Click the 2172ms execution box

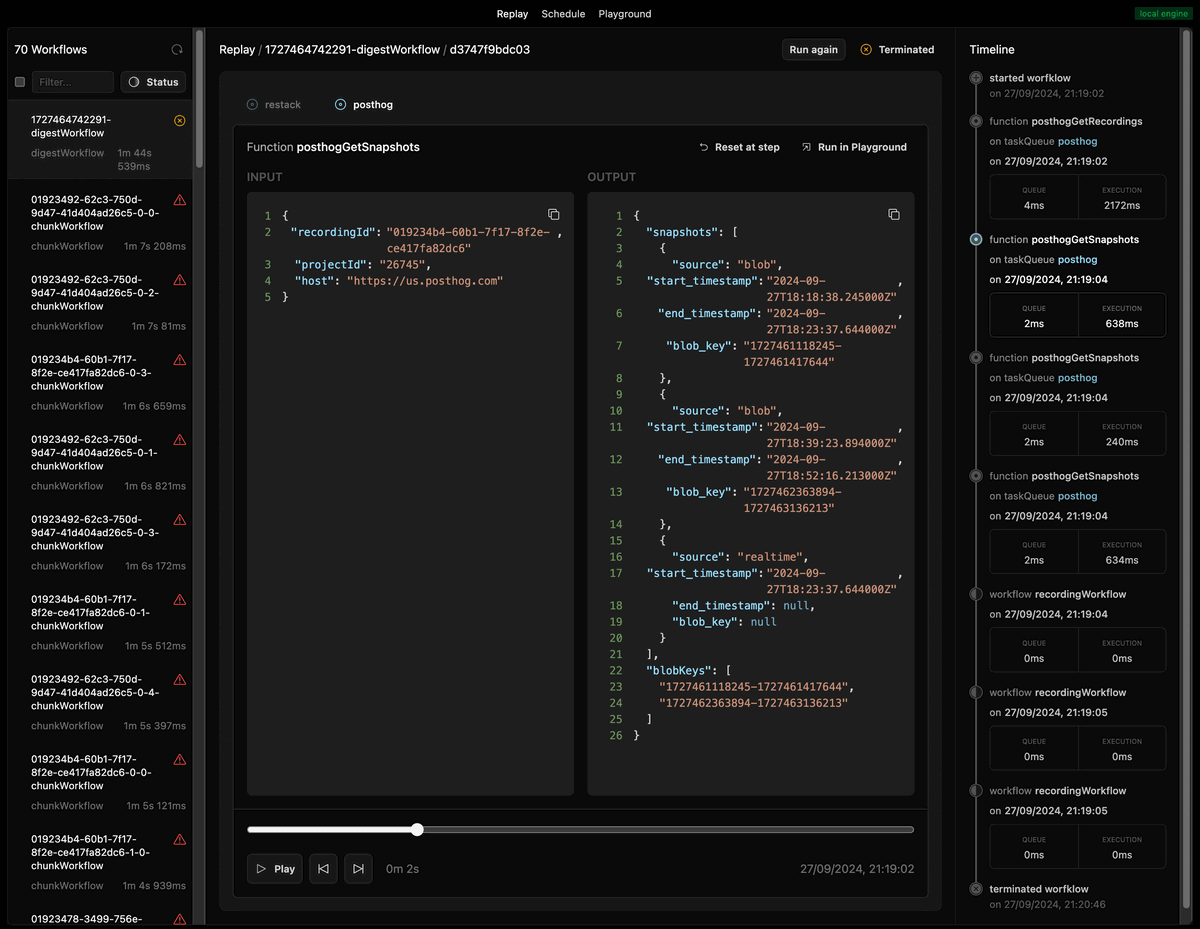[1122, 197]
